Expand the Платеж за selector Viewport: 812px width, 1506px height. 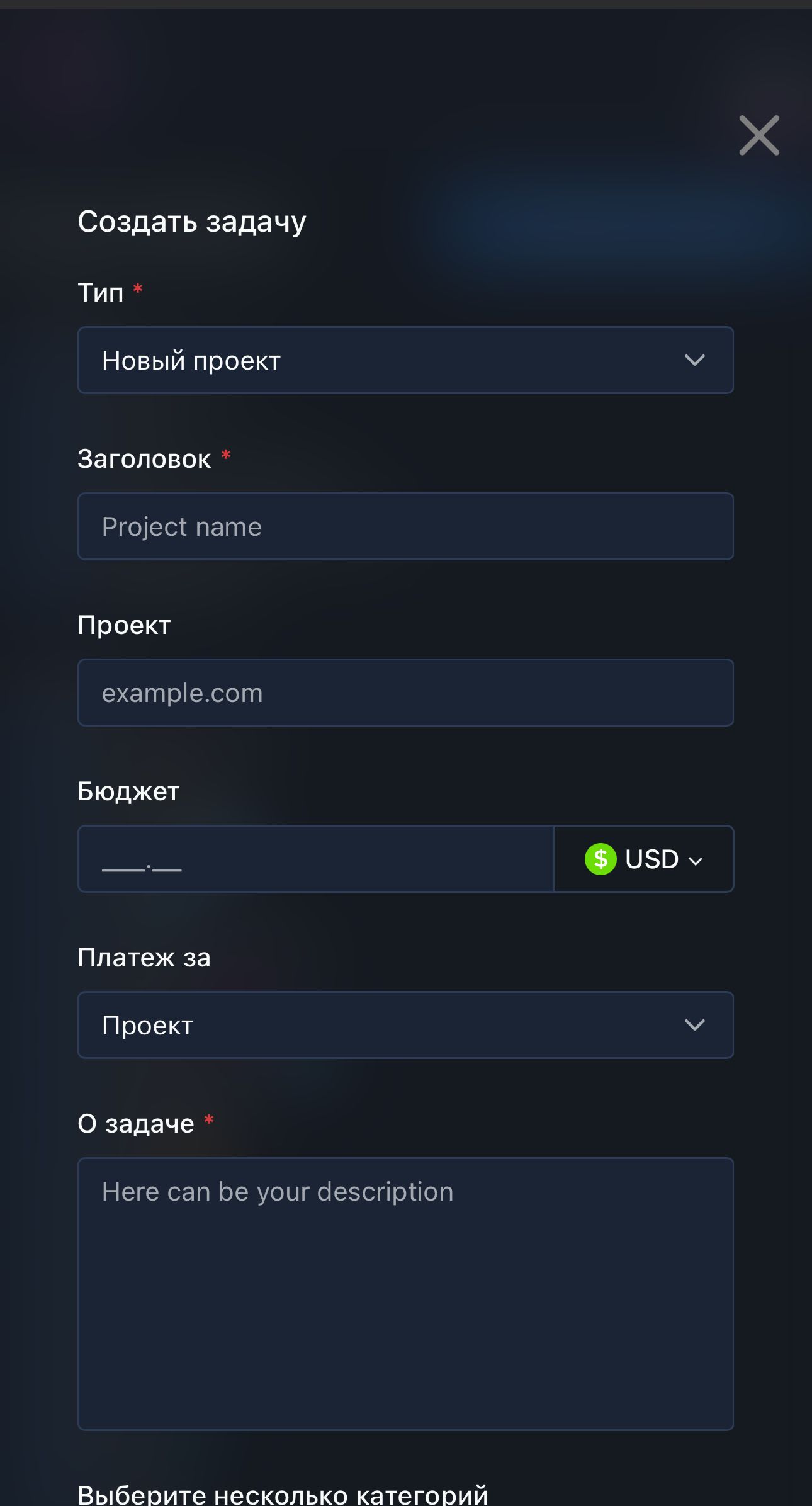(x=405, y=1025)
